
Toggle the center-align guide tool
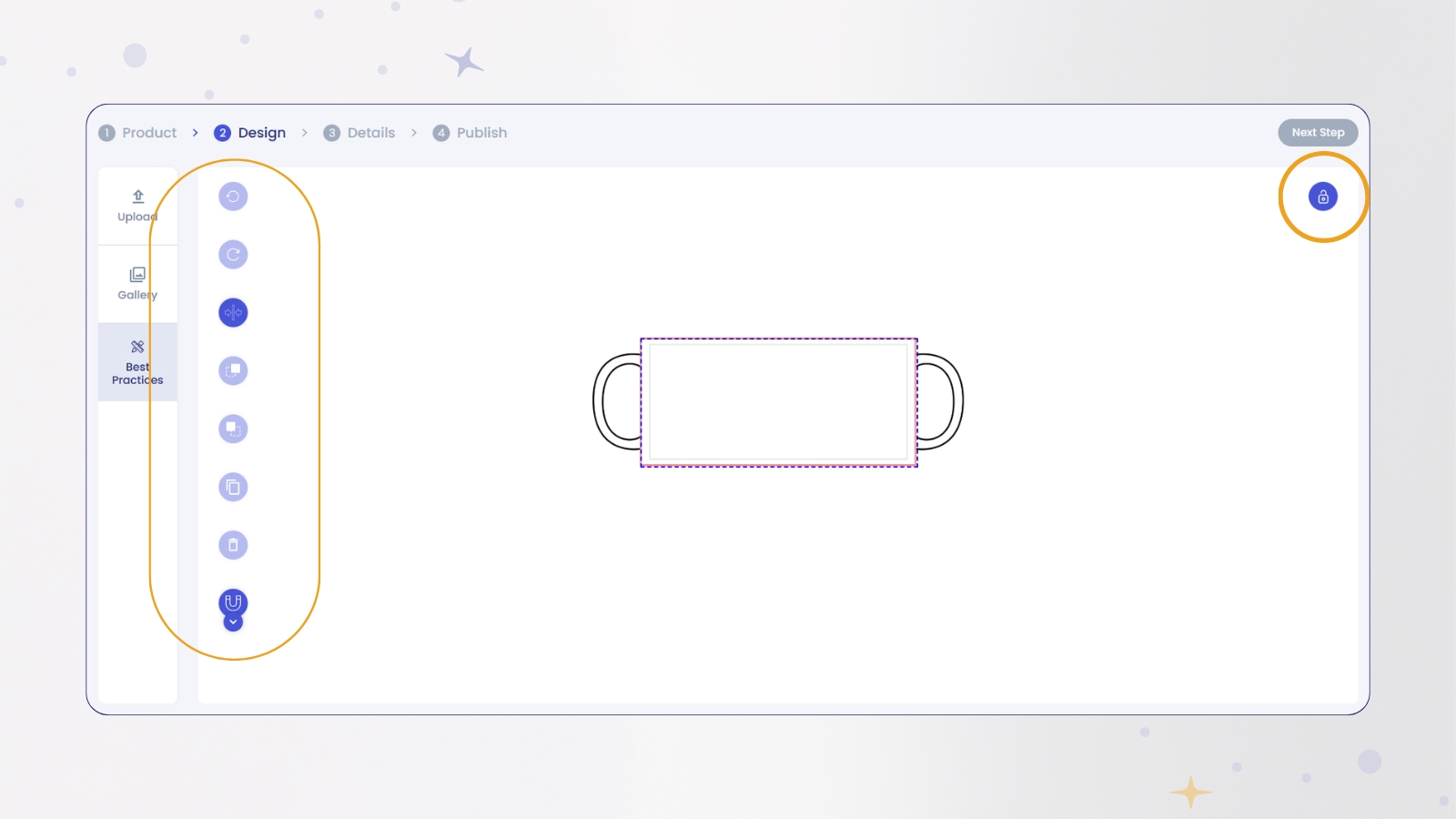click(x=233, y=313)
